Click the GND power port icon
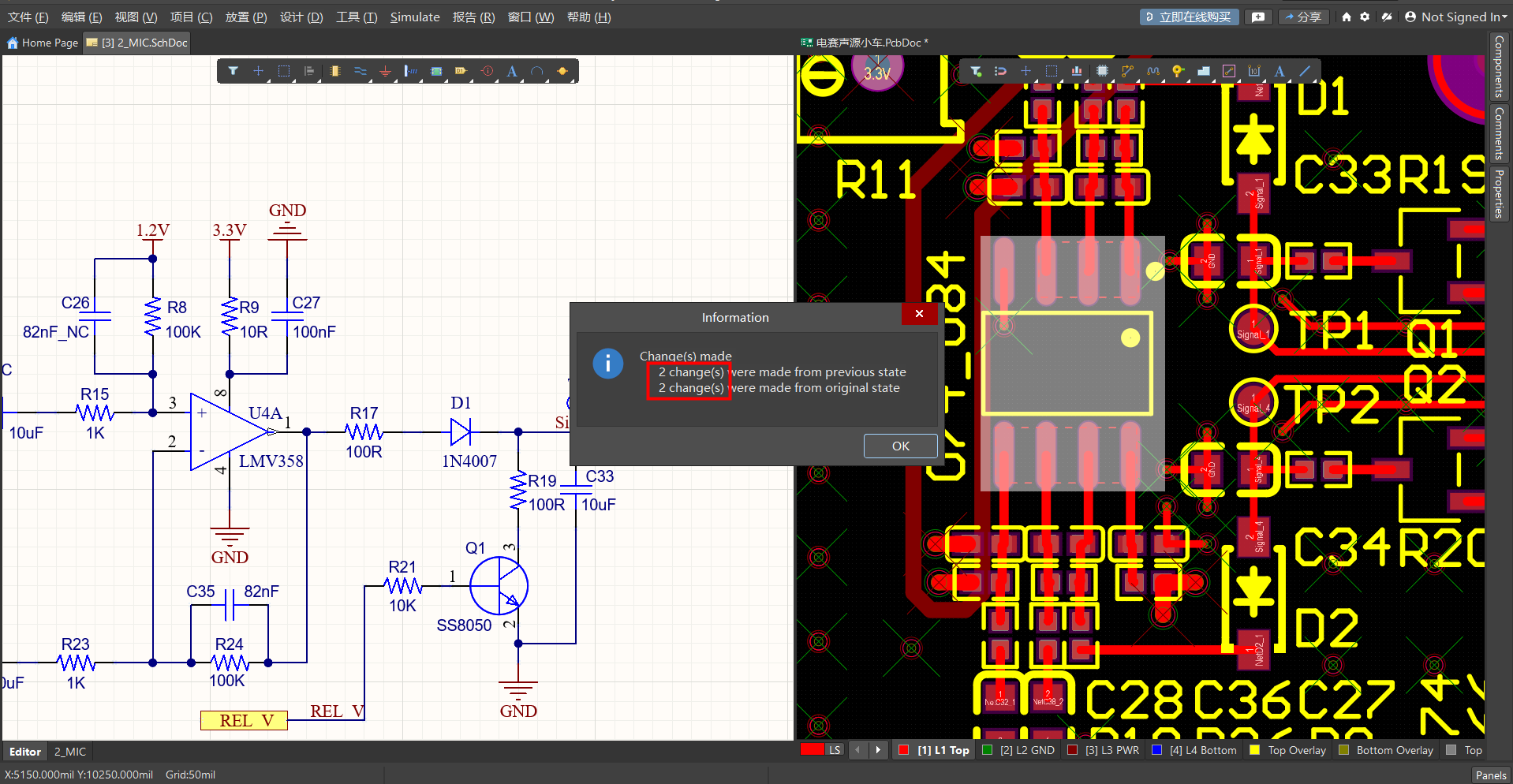This screenshot has height=784, width=1513. pos(385,71)
